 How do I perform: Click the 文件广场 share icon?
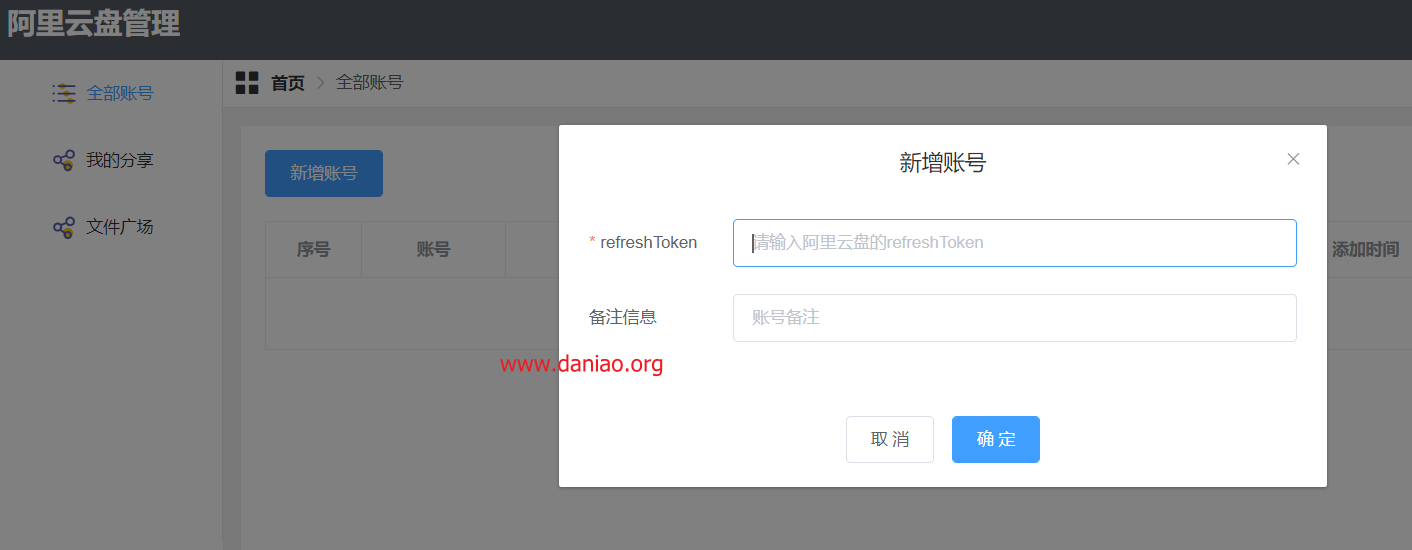(64, 227)
